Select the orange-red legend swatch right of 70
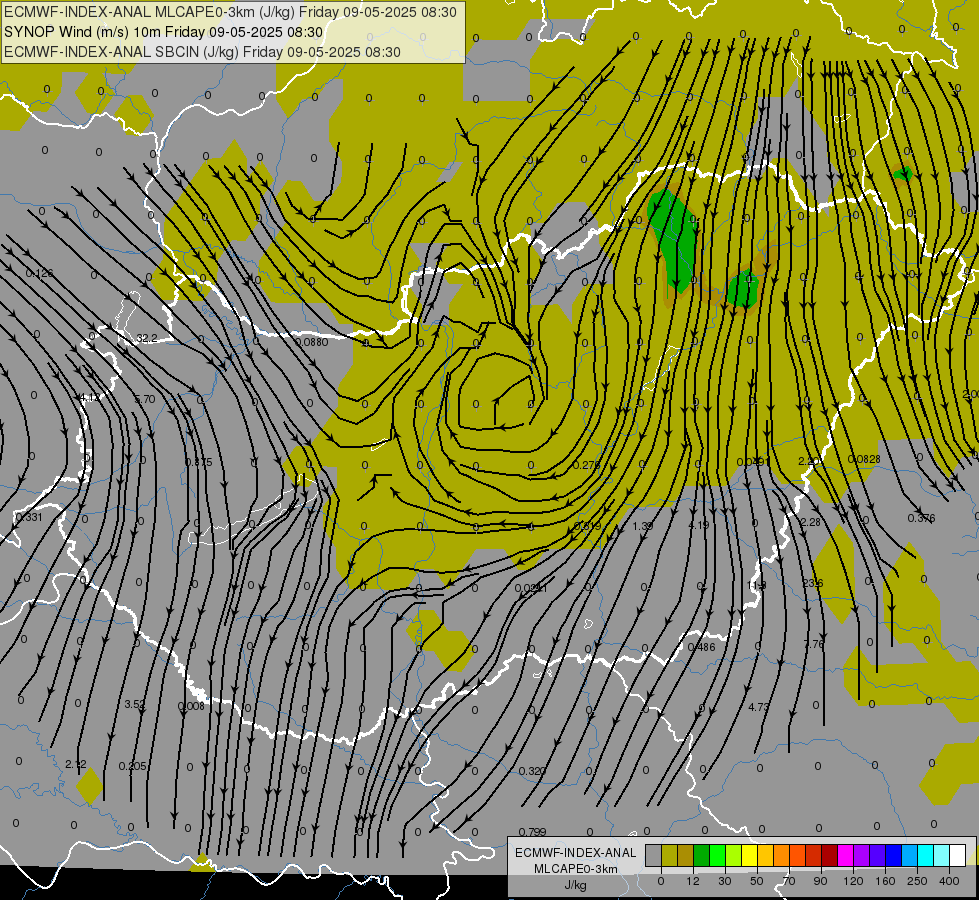 797,855
